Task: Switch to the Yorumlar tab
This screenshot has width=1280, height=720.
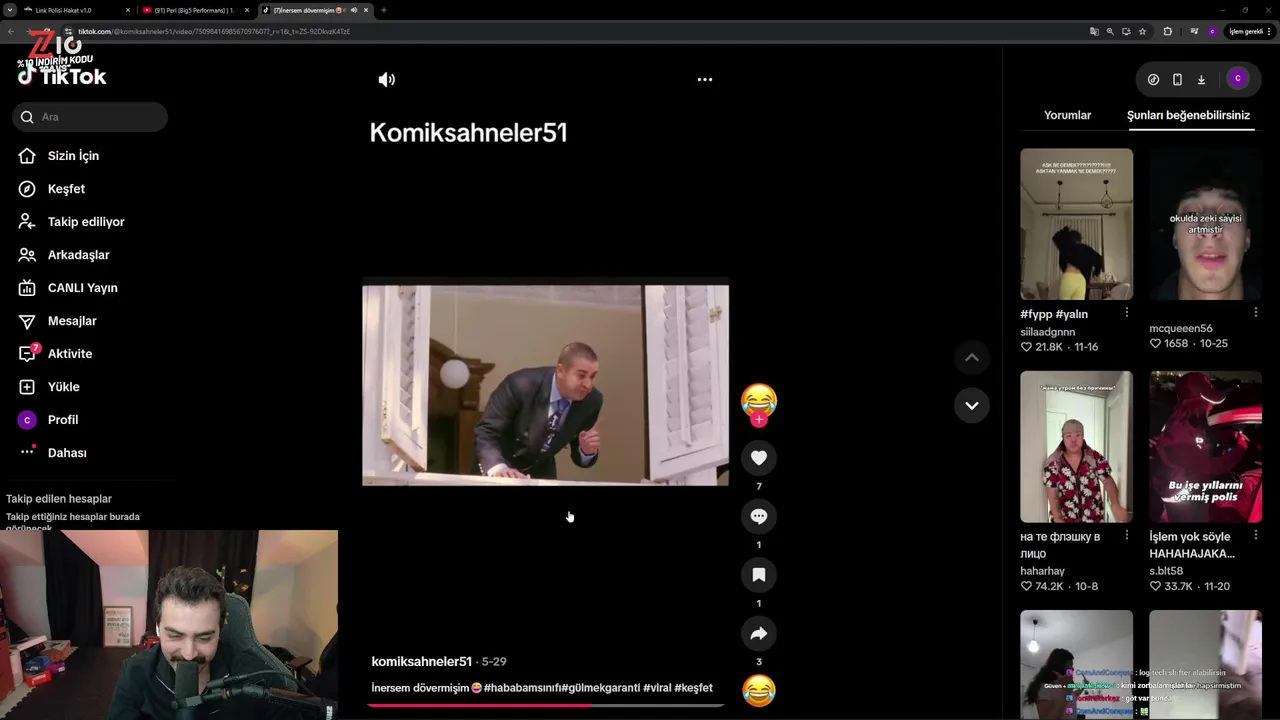Action: click(x=1067, y=115)
